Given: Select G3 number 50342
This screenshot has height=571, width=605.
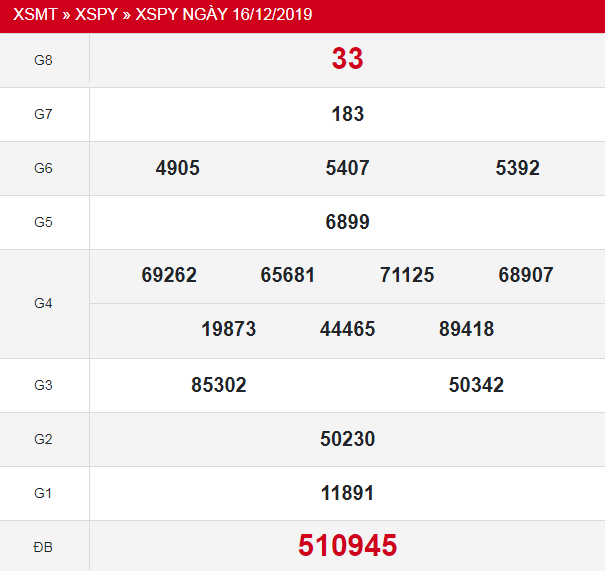Looking at the screenshot, I should 476,385.
